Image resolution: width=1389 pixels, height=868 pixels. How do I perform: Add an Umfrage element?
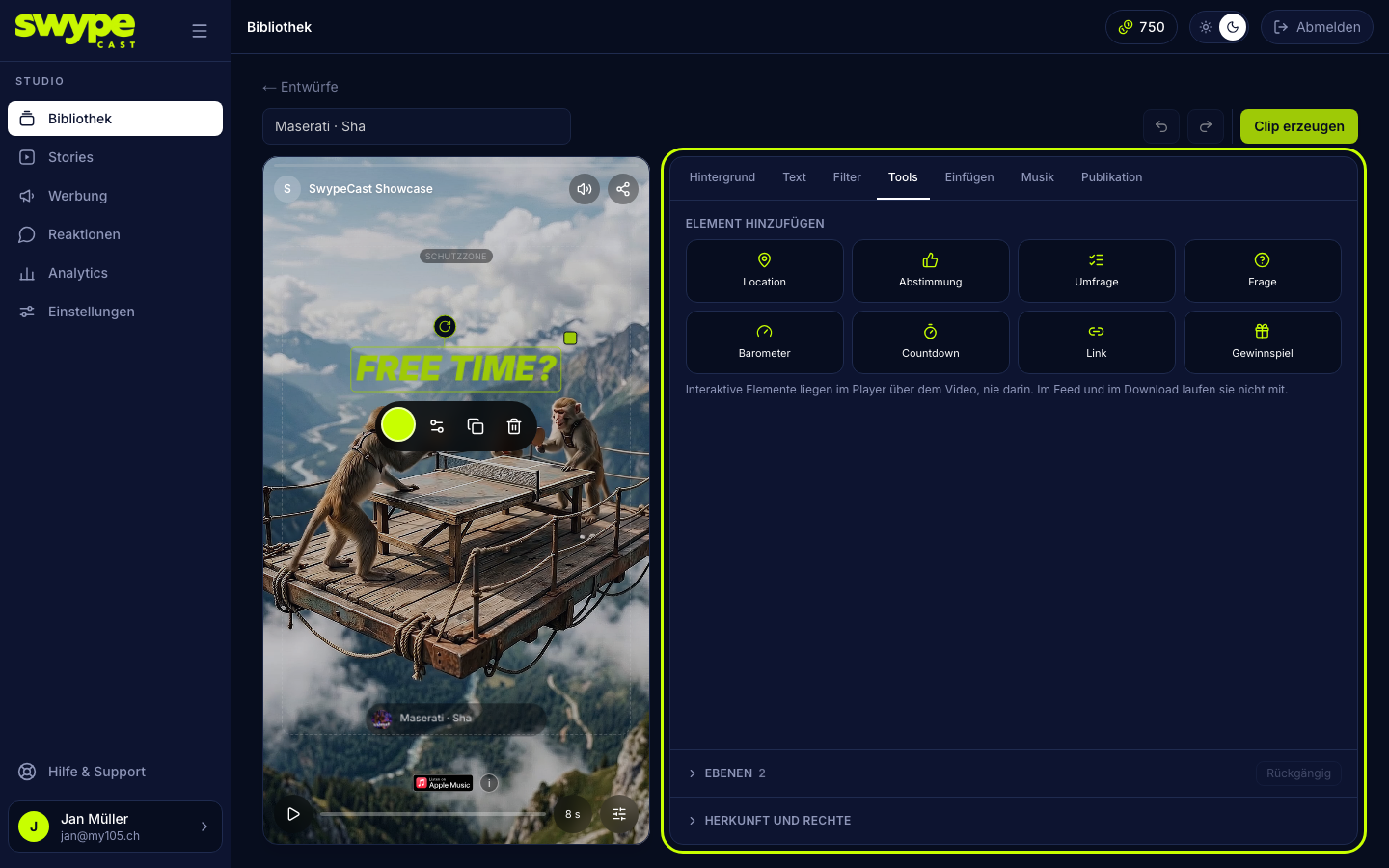point(1097,271)
